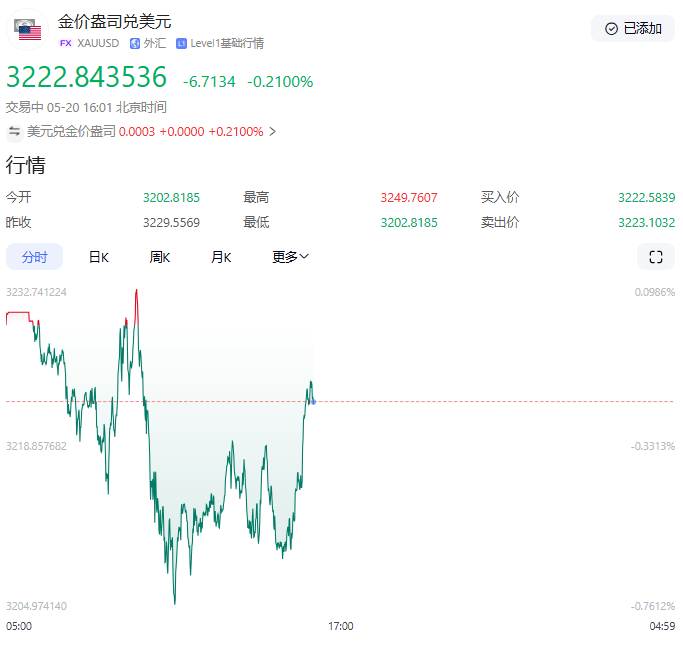This screenshot has height=649, width=683.
Task: Click the 昨收 value 3229.5569
Action: click(x=171, y=223)
